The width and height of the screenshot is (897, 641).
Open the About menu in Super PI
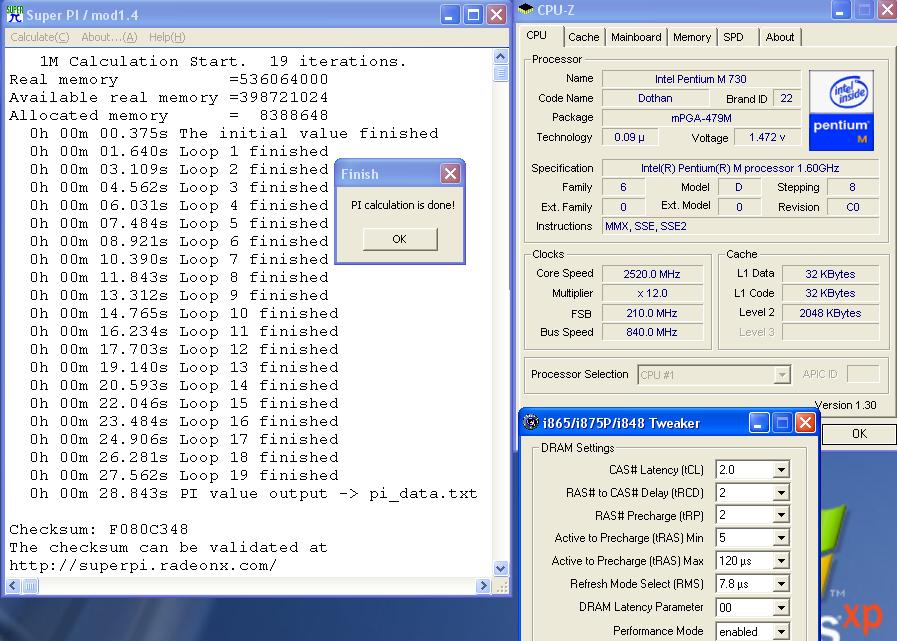pos(109,37)
